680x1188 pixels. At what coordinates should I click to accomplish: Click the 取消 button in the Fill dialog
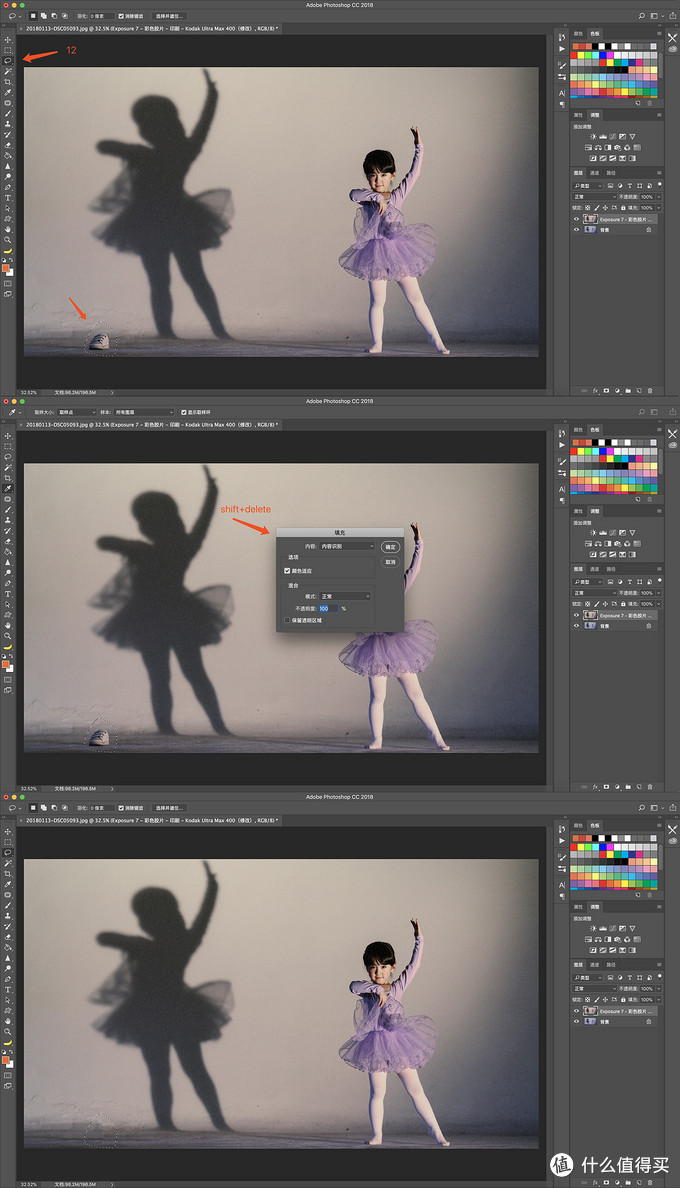390,562
